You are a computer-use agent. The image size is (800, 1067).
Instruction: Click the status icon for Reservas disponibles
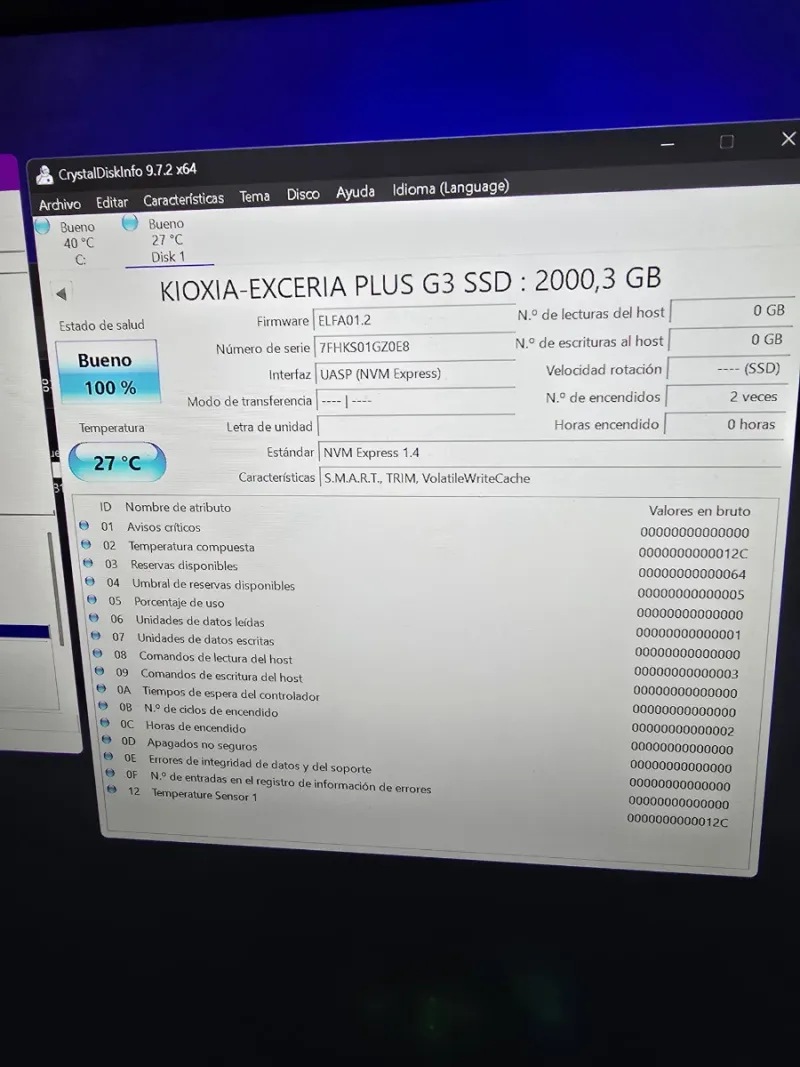tap(88, 563)
